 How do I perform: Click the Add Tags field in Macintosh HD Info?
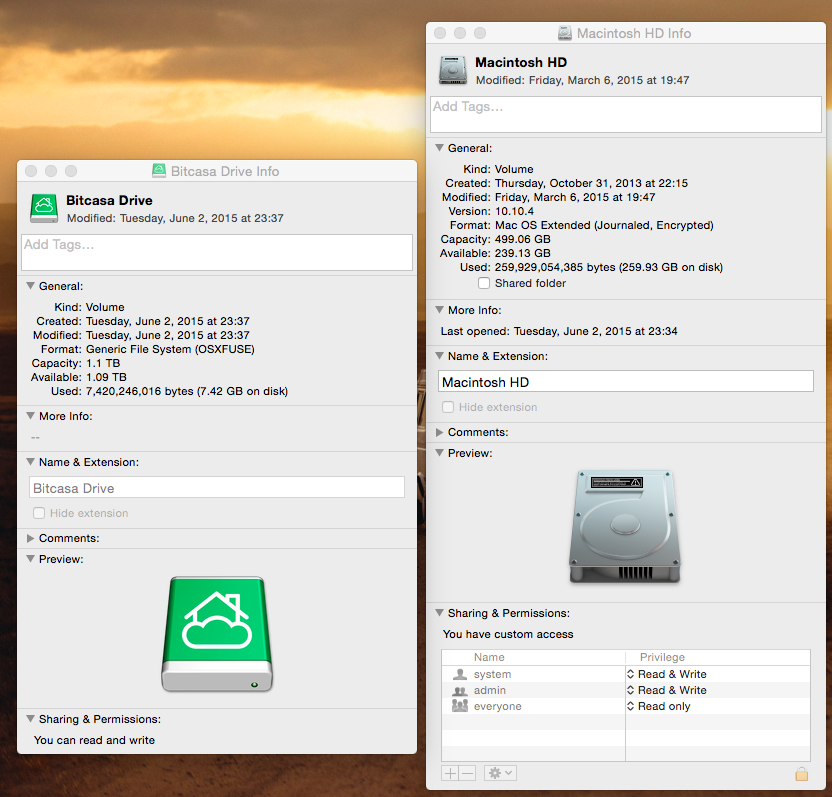coord(626,114)
